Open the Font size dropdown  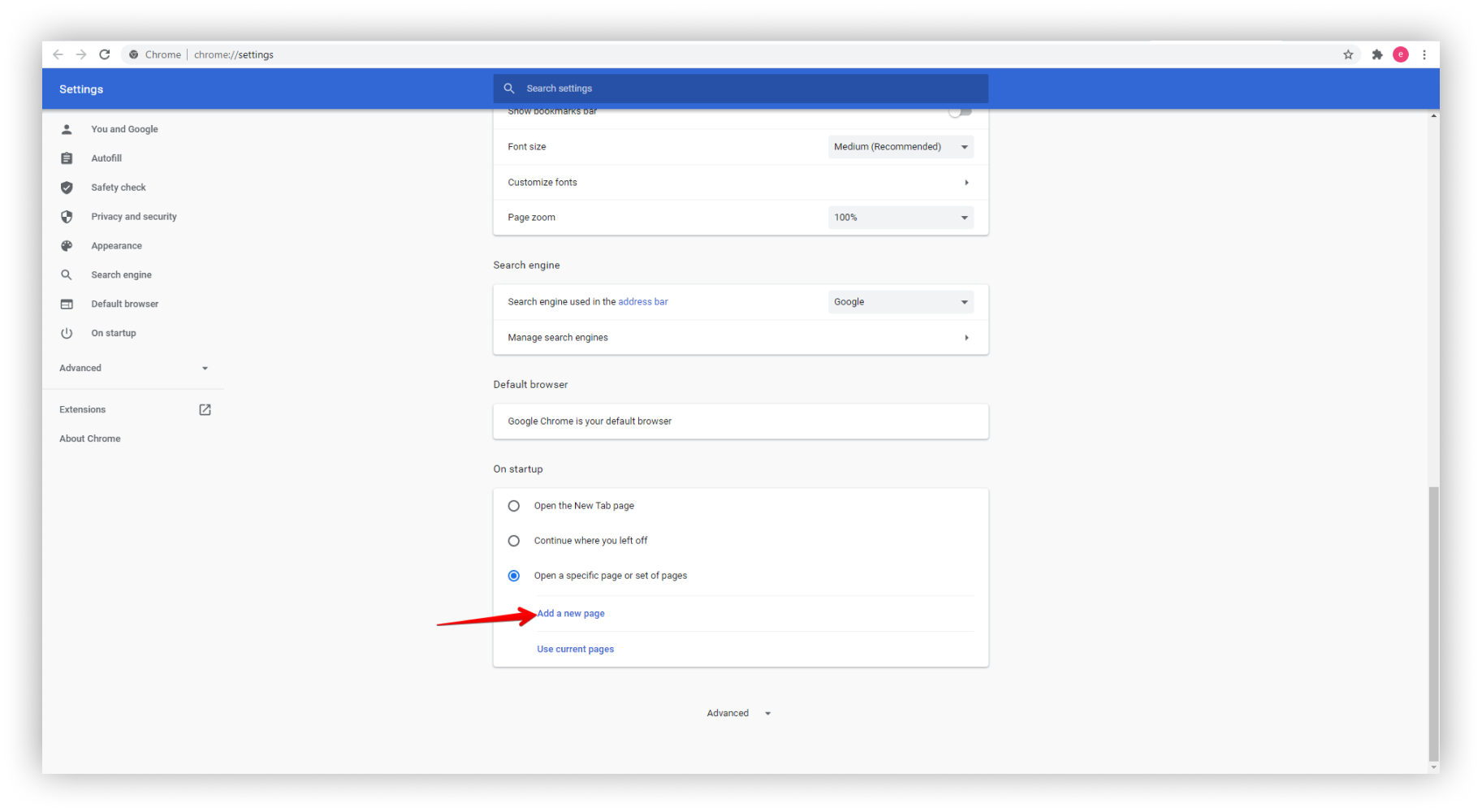(x=901, y=147)
